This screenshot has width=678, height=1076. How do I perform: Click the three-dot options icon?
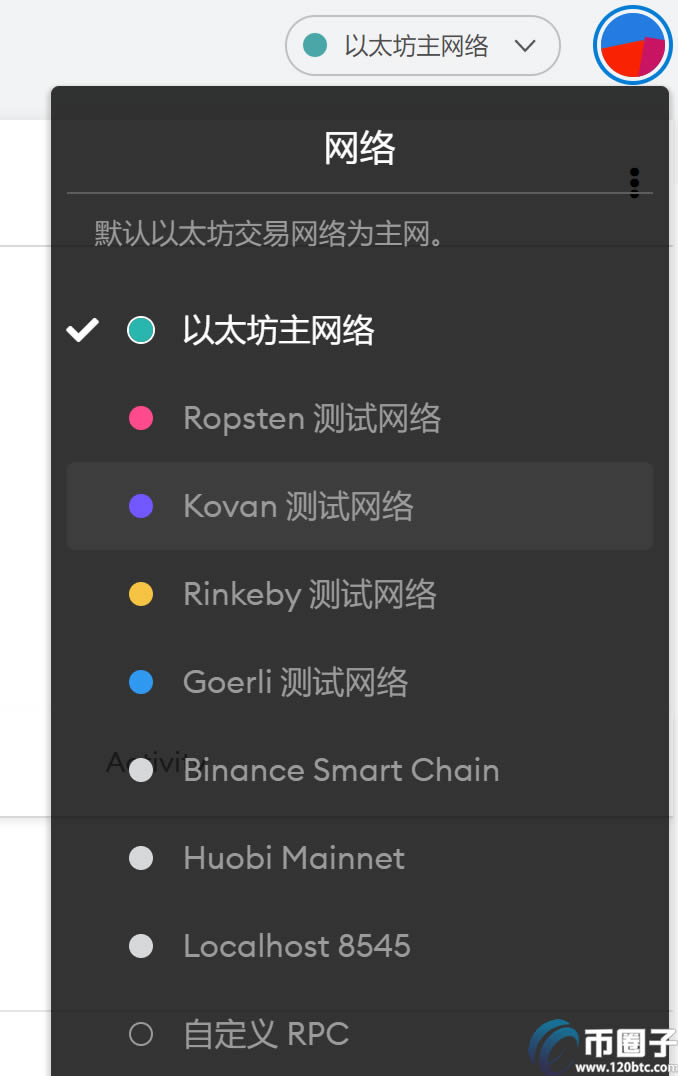[634, 183]
